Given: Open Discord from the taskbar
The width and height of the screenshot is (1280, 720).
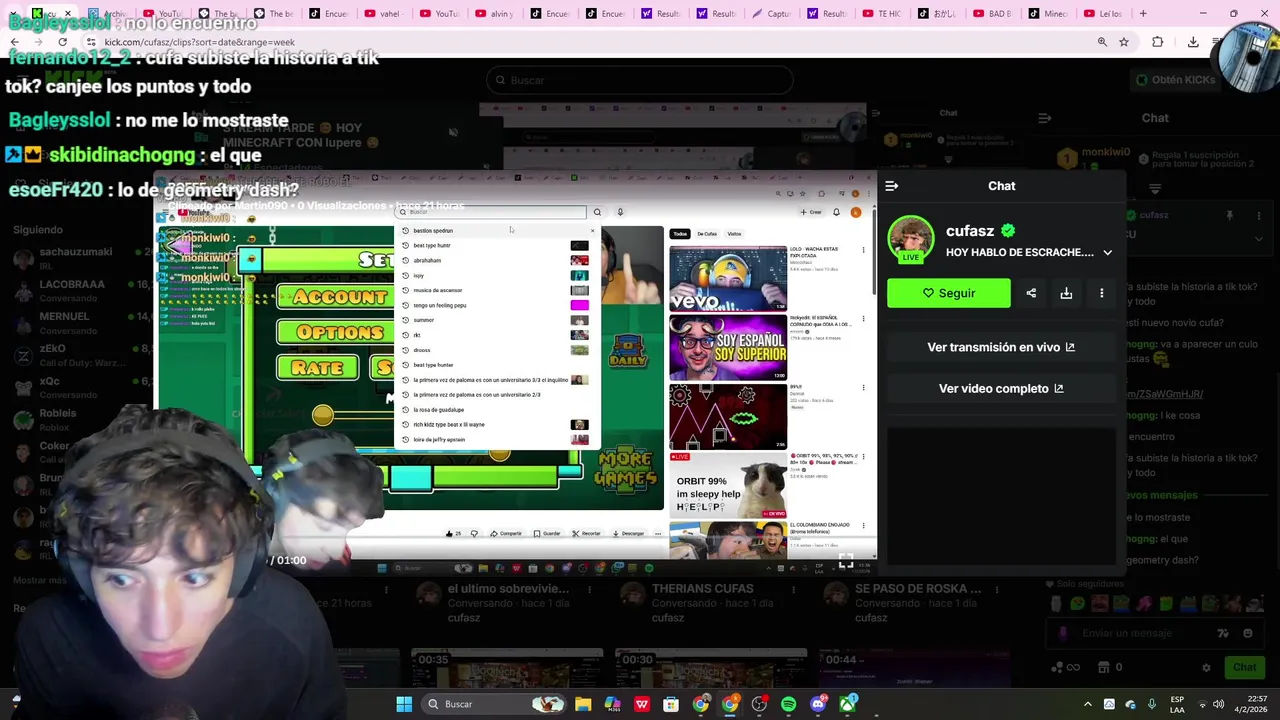Looking at the screenshot, I should (x=818, y=704).
